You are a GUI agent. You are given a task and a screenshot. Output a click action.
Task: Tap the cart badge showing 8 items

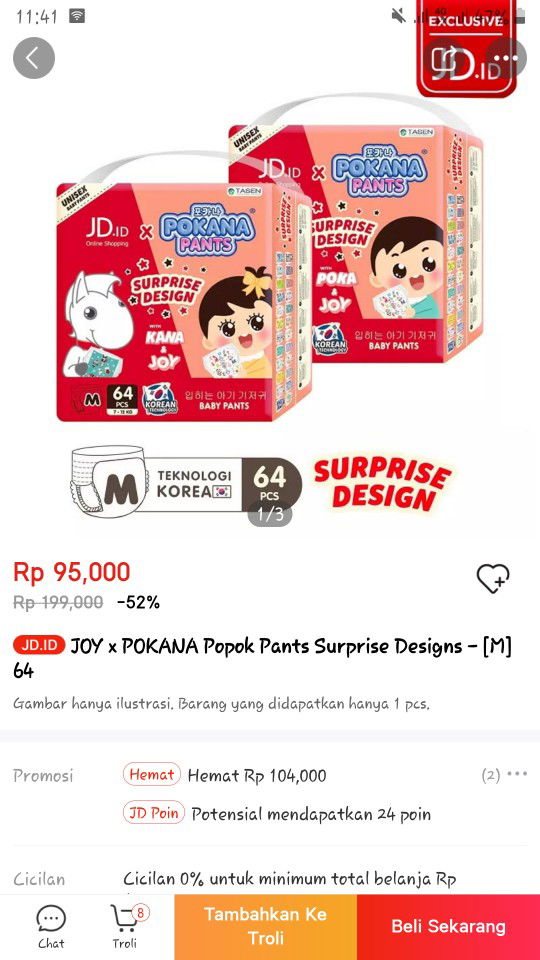(x=141, y=913)
